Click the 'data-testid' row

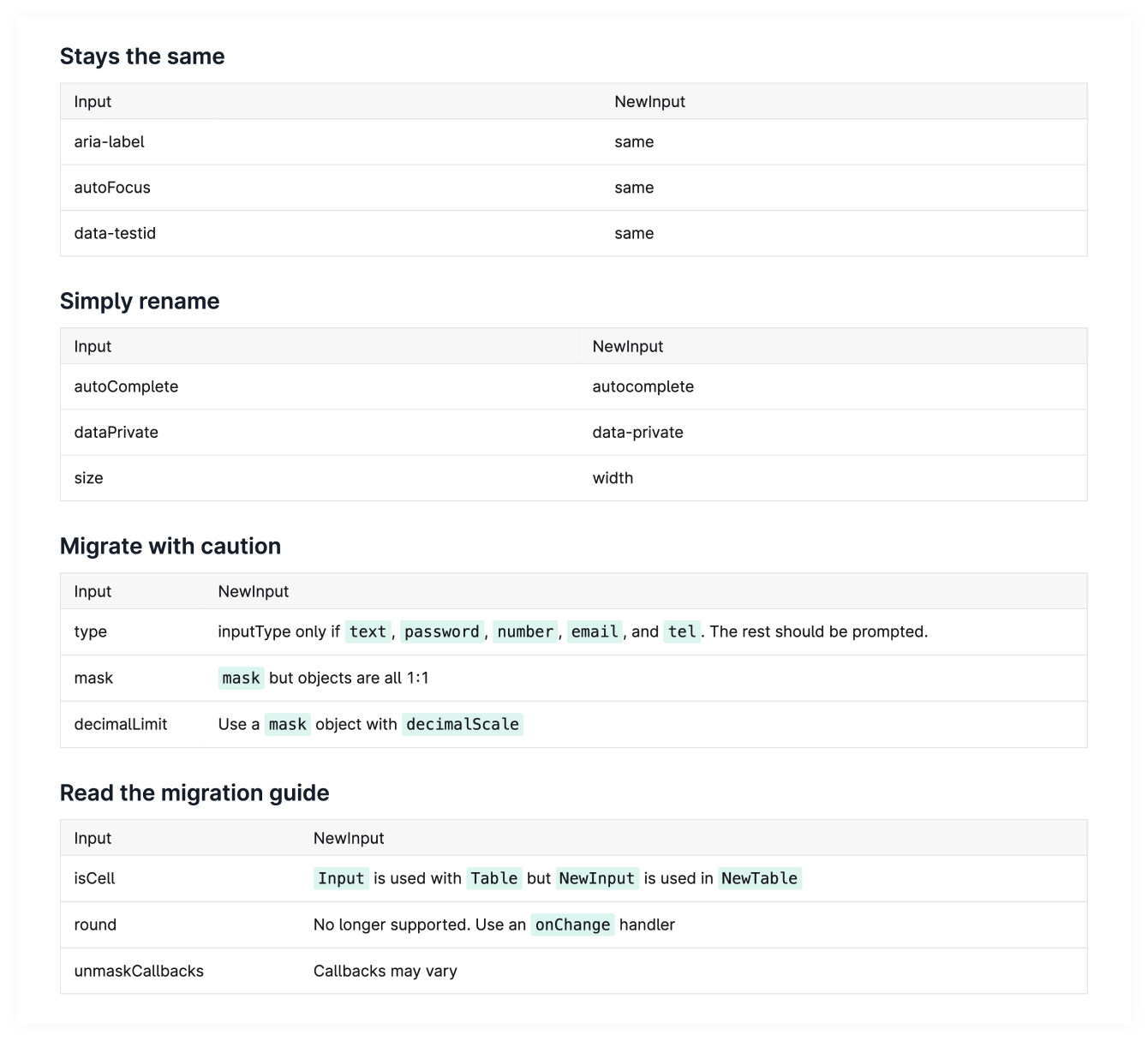click(x=114, y=233)
